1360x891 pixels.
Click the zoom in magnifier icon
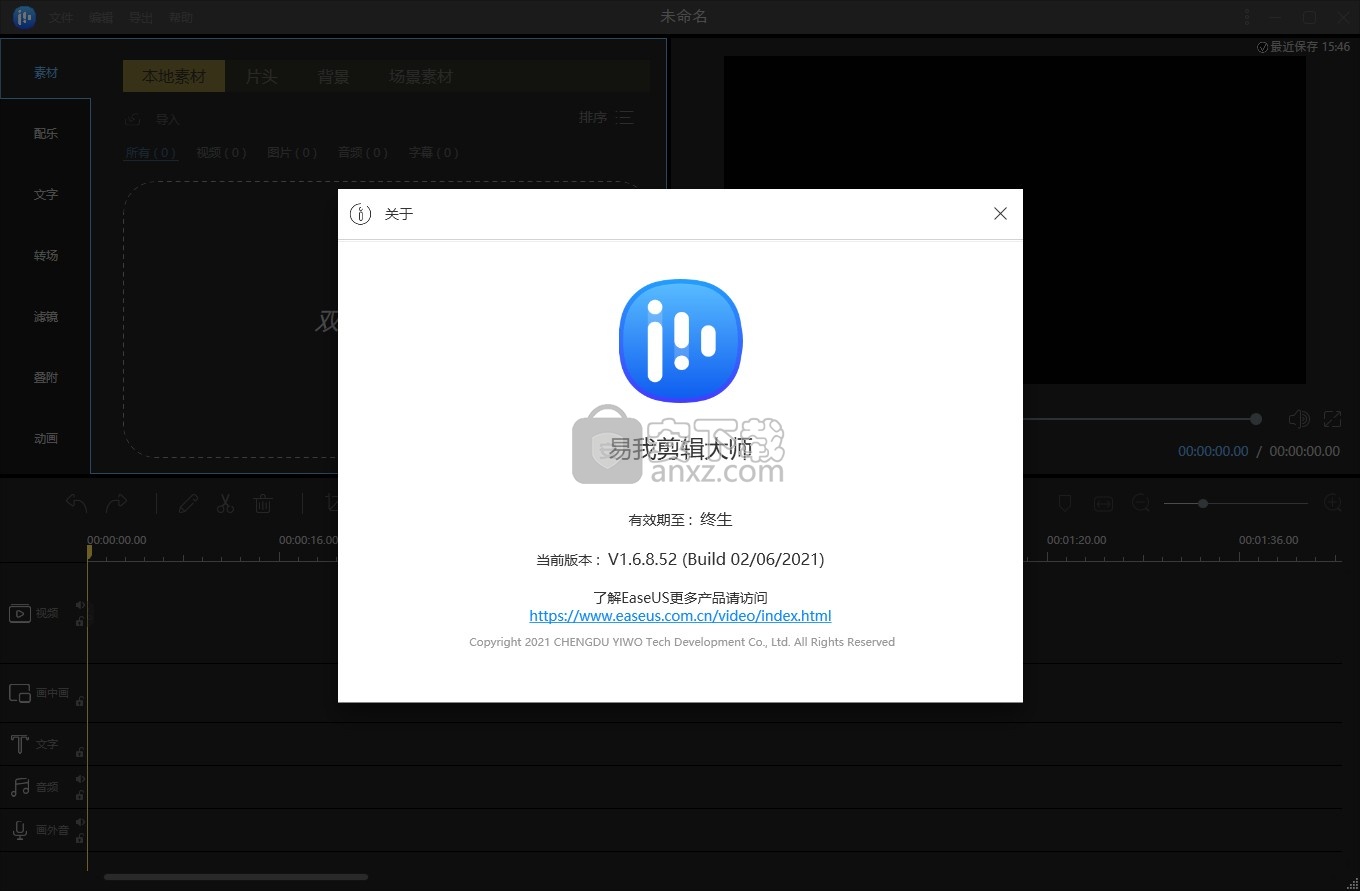[1332, 503]
